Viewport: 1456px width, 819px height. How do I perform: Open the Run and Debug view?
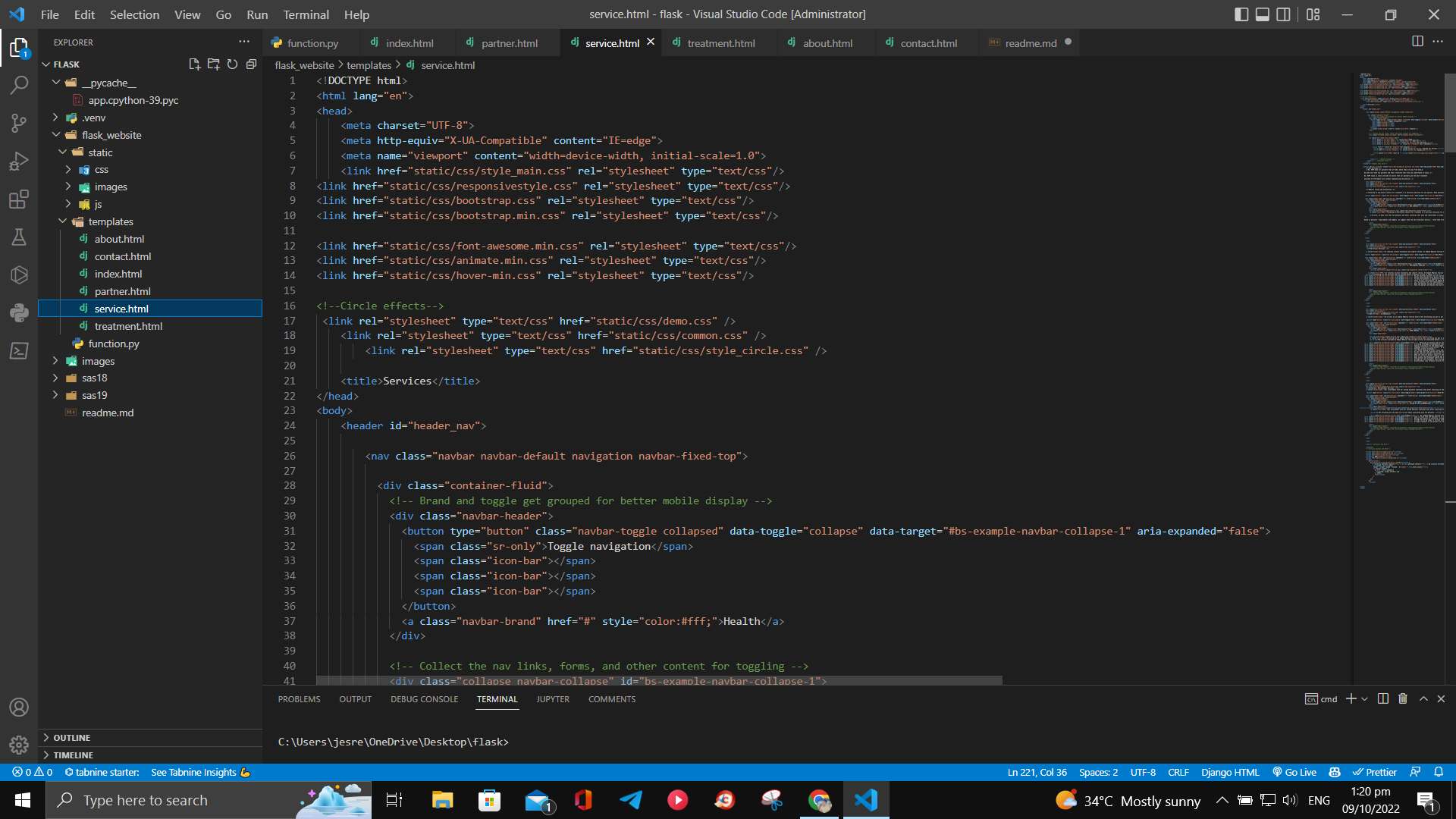tap(19, 161)
